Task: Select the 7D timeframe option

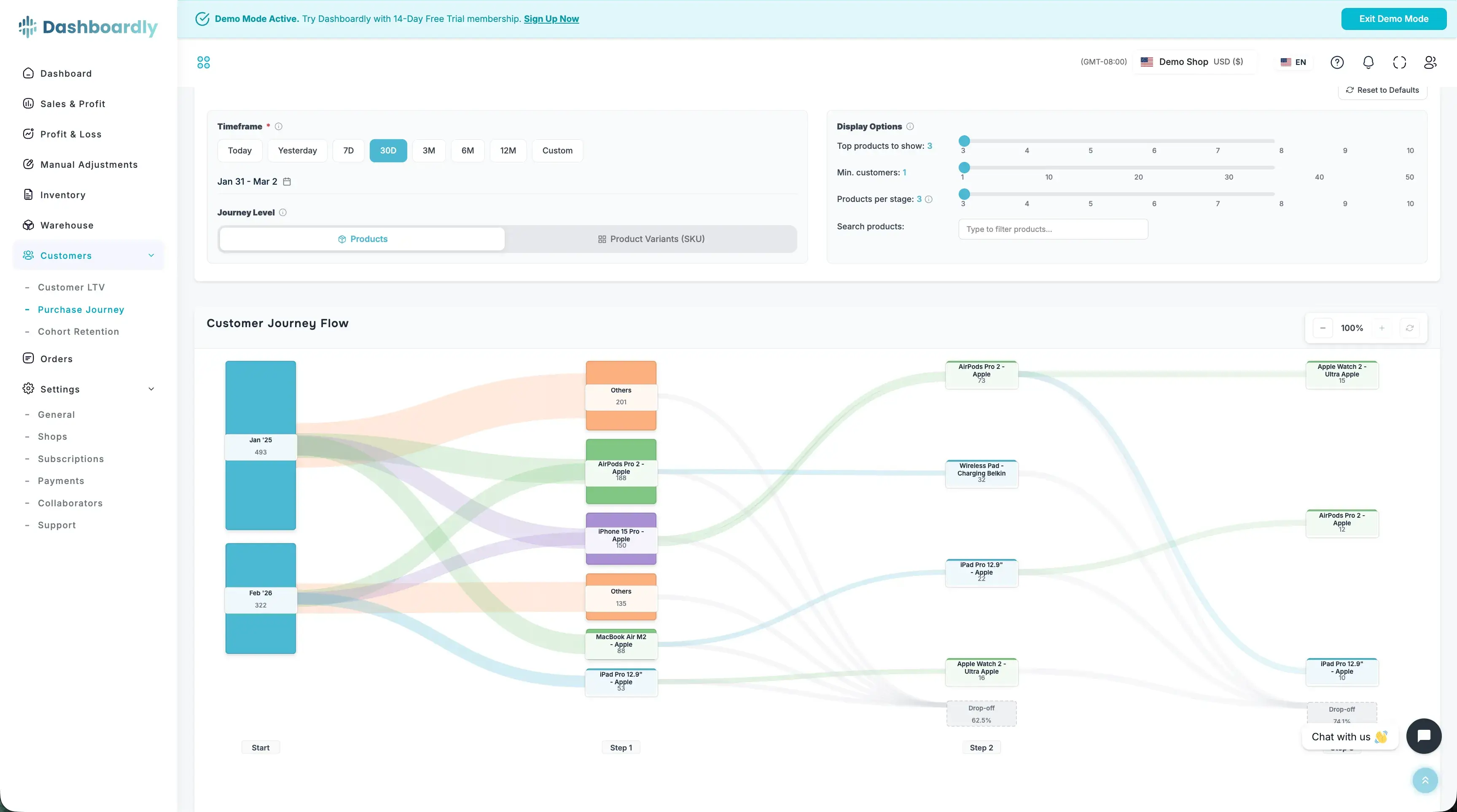Action: click(x=348, y=151)
